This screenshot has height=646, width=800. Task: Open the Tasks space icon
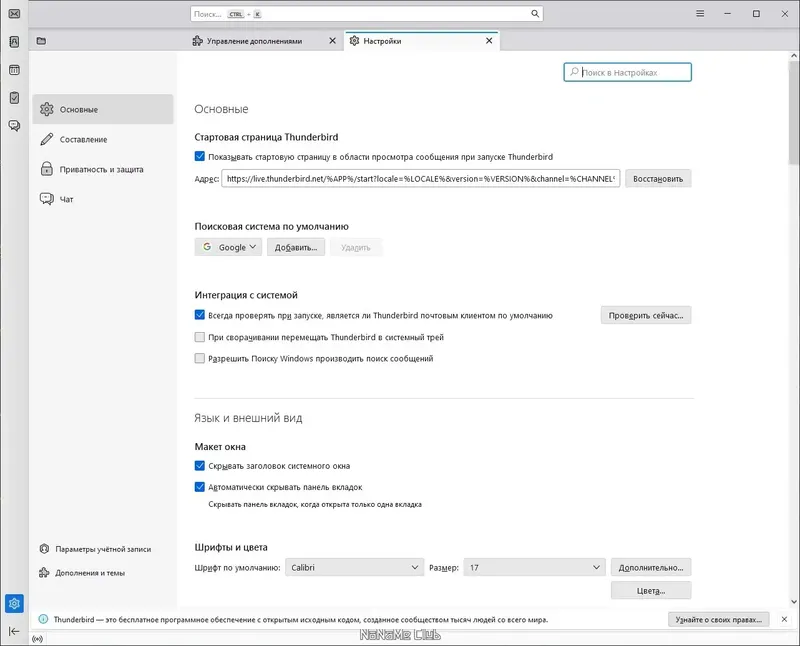pyautogui.click(x=14, y=97)
